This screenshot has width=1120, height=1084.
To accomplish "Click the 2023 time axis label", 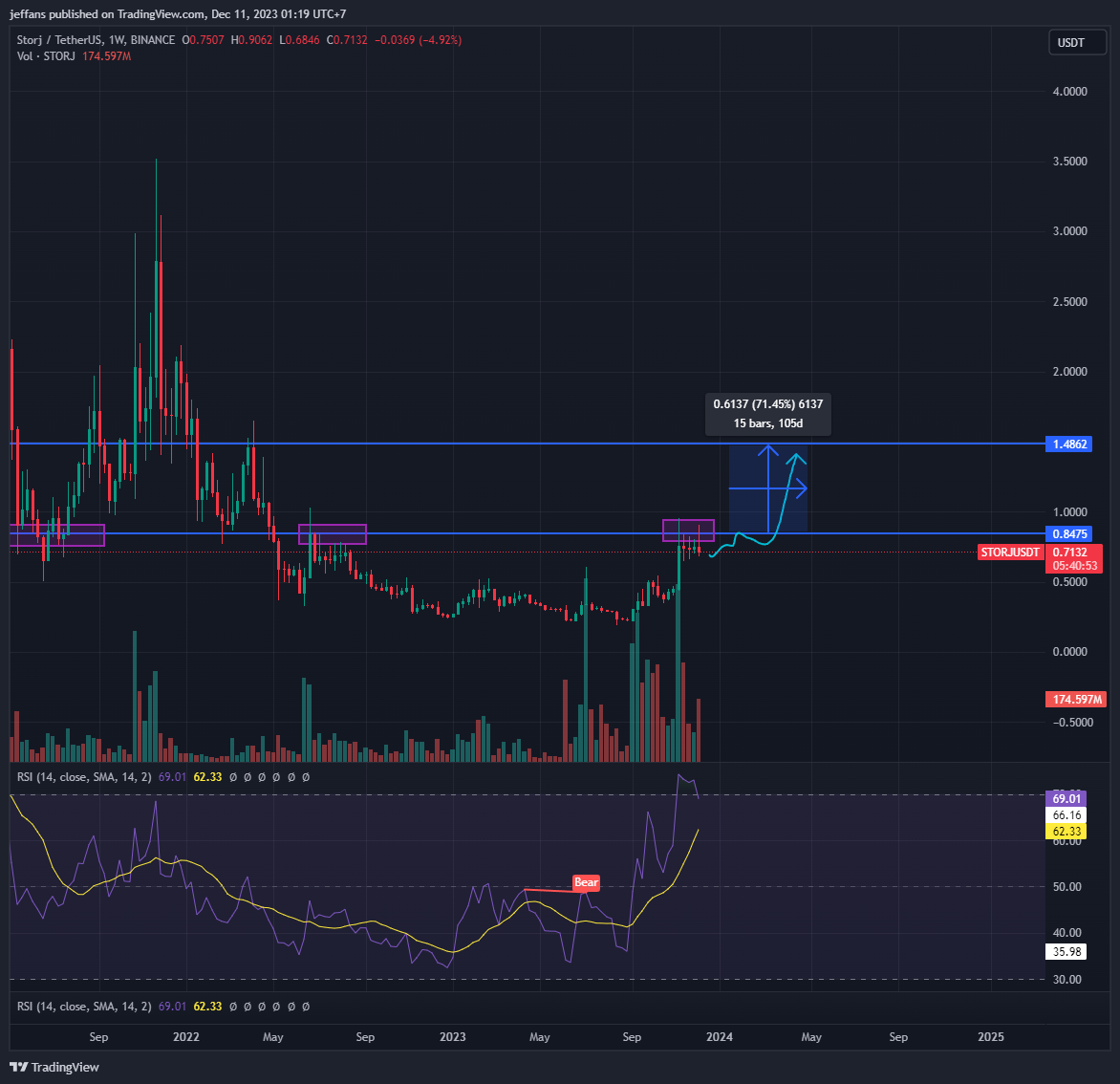I will 453,1037.
